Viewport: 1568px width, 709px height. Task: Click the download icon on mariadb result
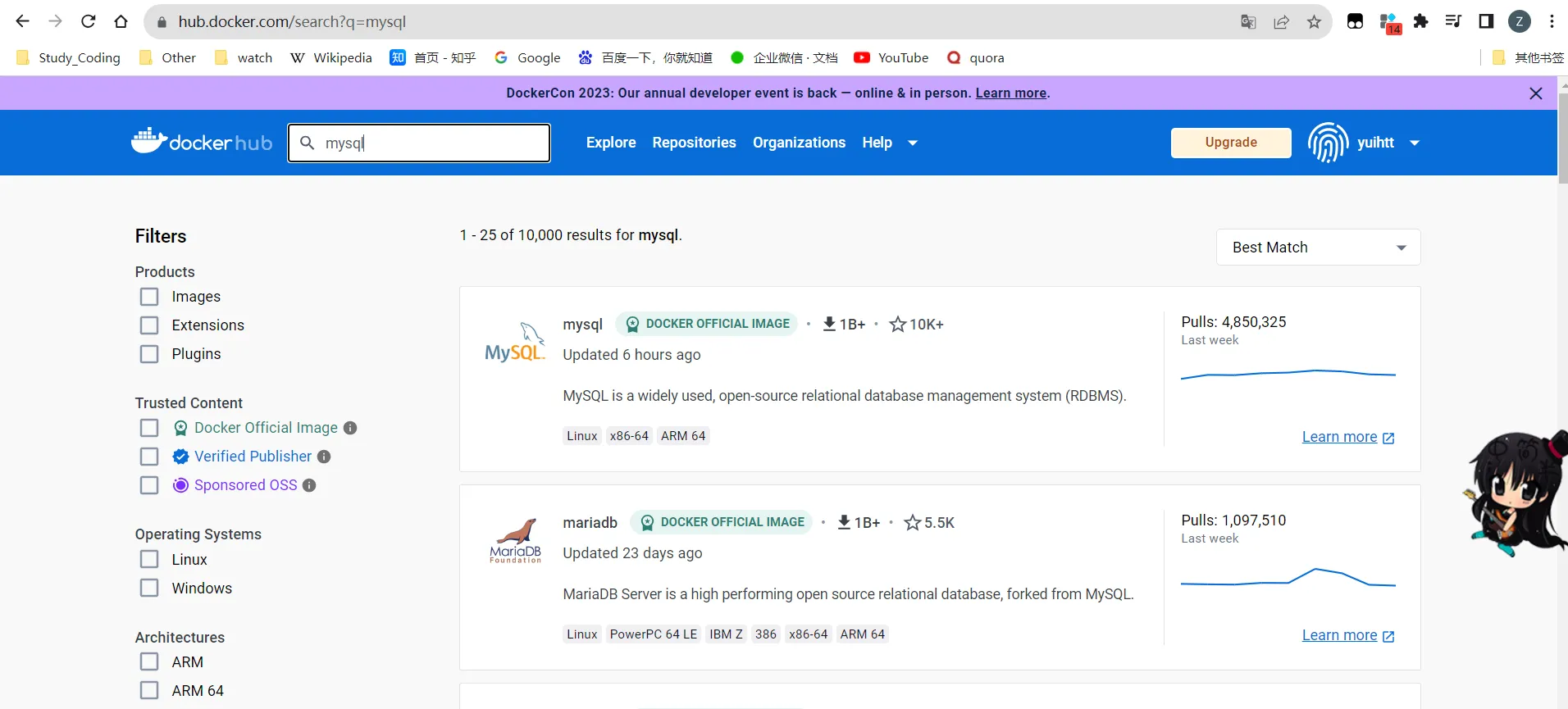click(844, 522)
